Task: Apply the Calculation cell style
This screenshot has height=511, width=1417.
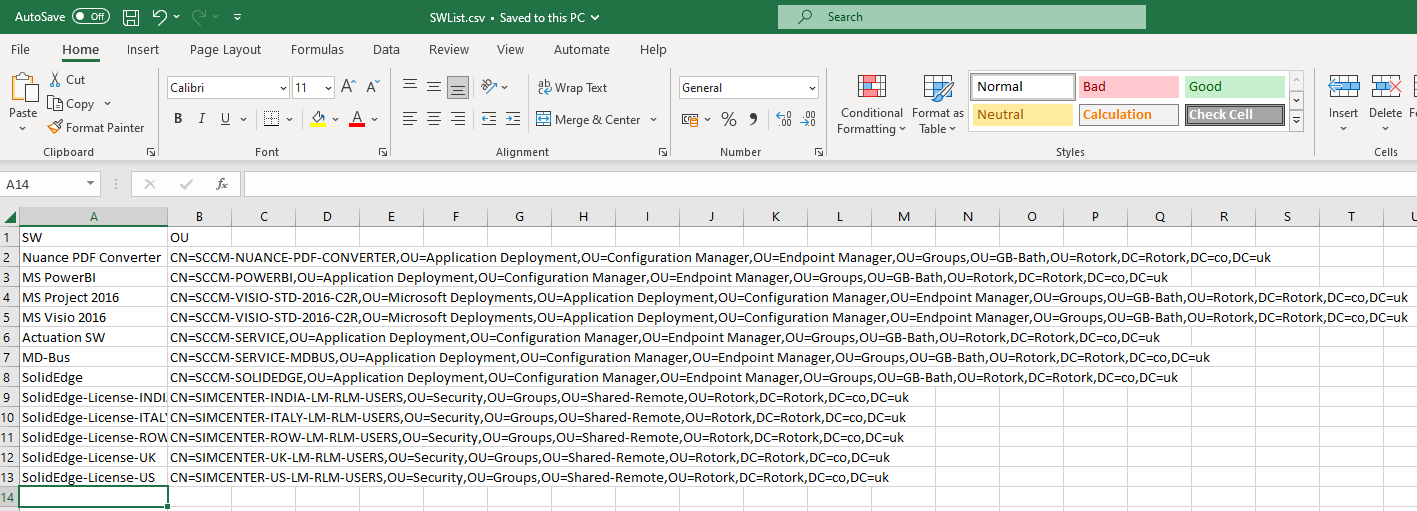Action: pyautogui.click(x=1129, y=115)
